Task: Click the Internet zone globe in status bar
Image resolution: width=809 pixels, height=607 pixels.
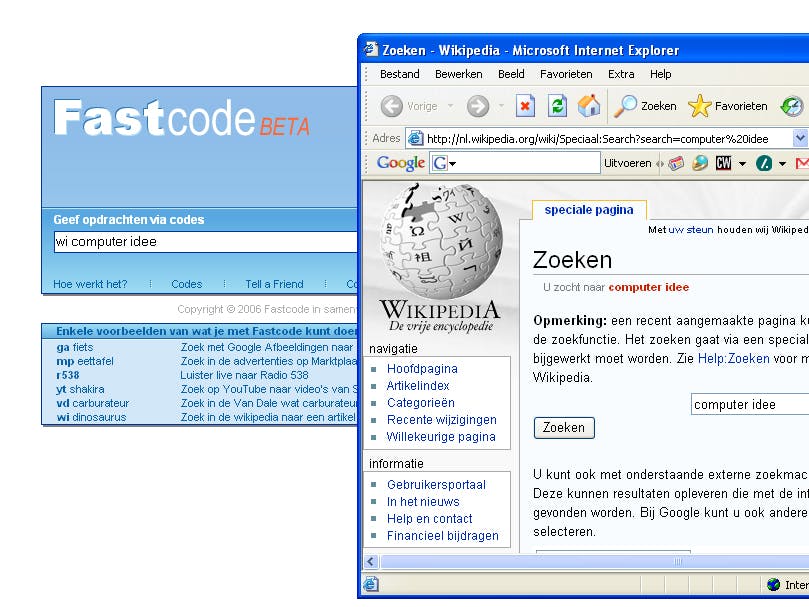Action: (x=773, y=584)
